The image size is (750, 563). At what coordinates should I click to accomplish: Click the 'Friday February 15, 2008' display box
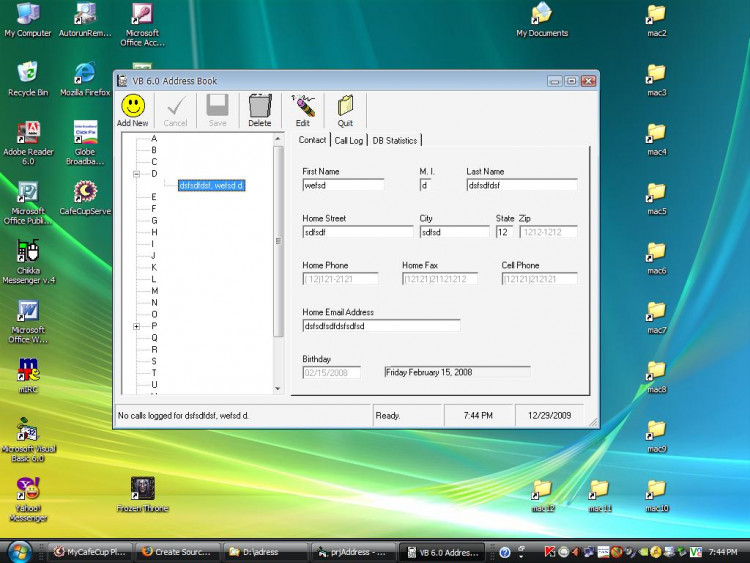[457, 372]
